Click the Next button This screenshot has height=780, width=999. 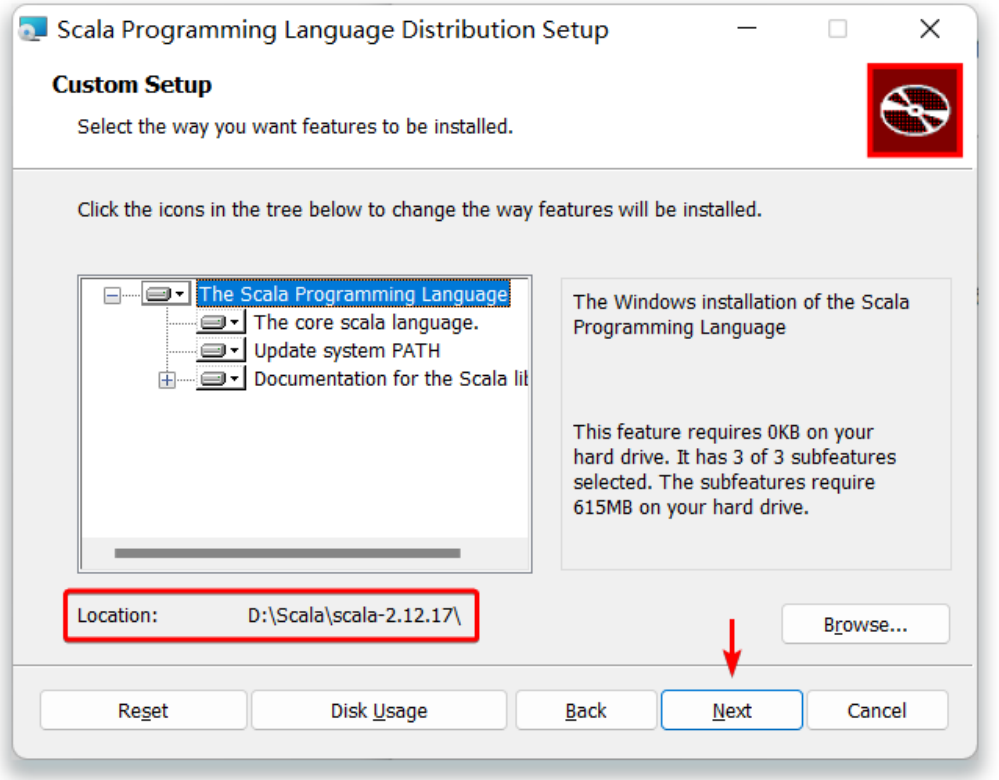pos(731,710)
